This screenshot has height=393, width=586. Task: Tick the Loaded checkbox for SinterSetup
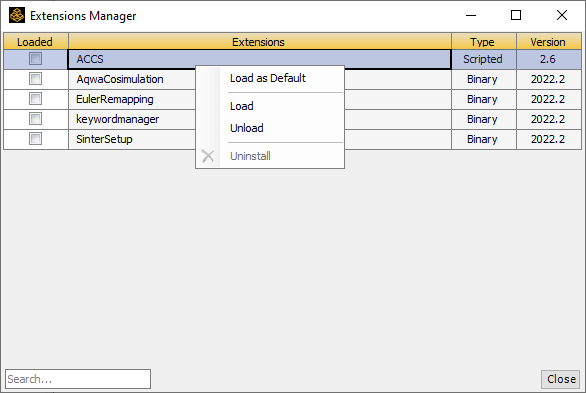click(36, 139)
